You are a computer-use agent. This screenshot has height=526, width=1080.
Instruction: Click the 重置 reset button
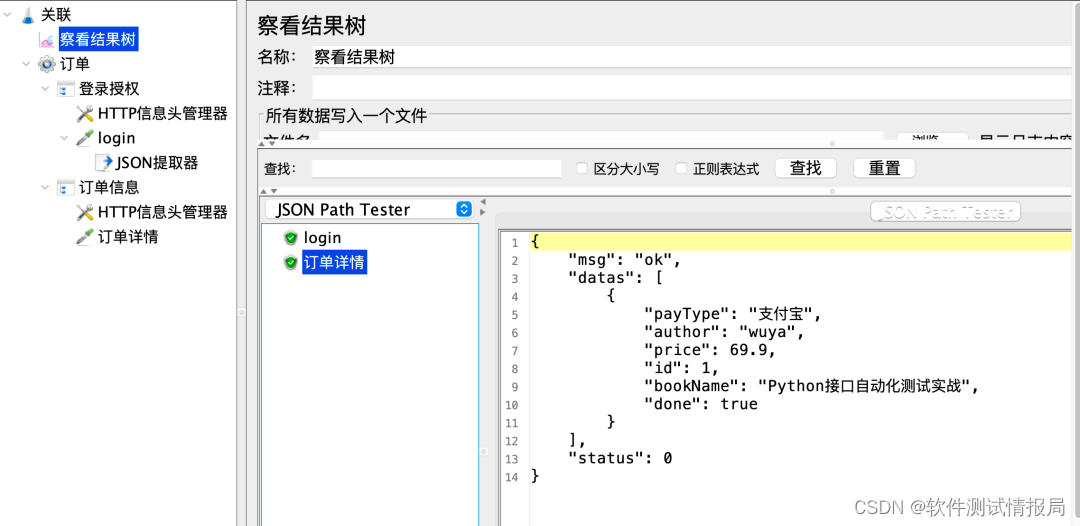pyautogui.click(x=884, y=168)
